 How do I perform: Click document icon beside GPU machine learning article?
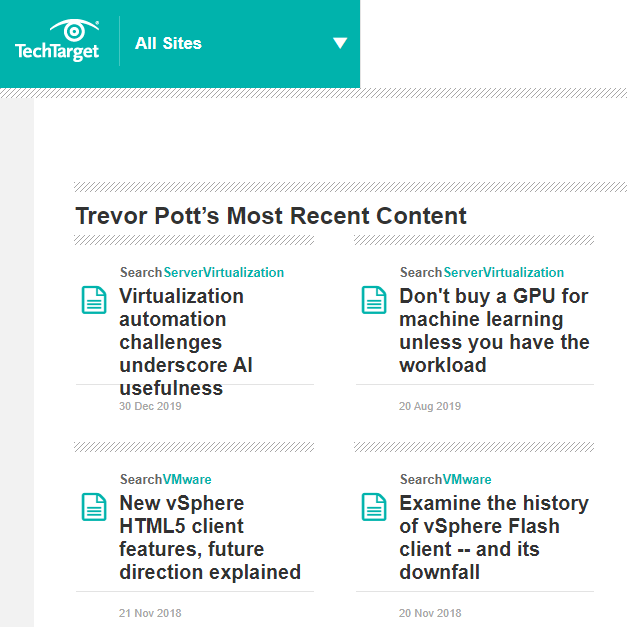[373, 299]
